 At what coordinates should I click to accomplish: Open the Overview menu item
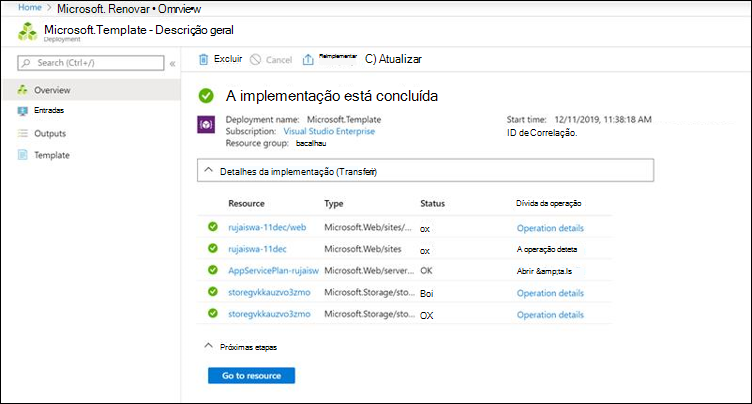click(x=91, y=90)
